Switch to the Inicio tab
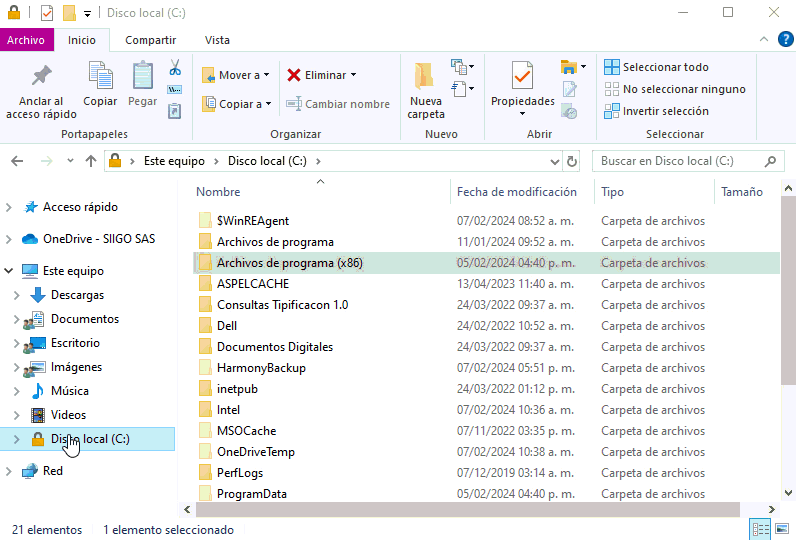Screen dimensions: 796x540 [82, 40]
